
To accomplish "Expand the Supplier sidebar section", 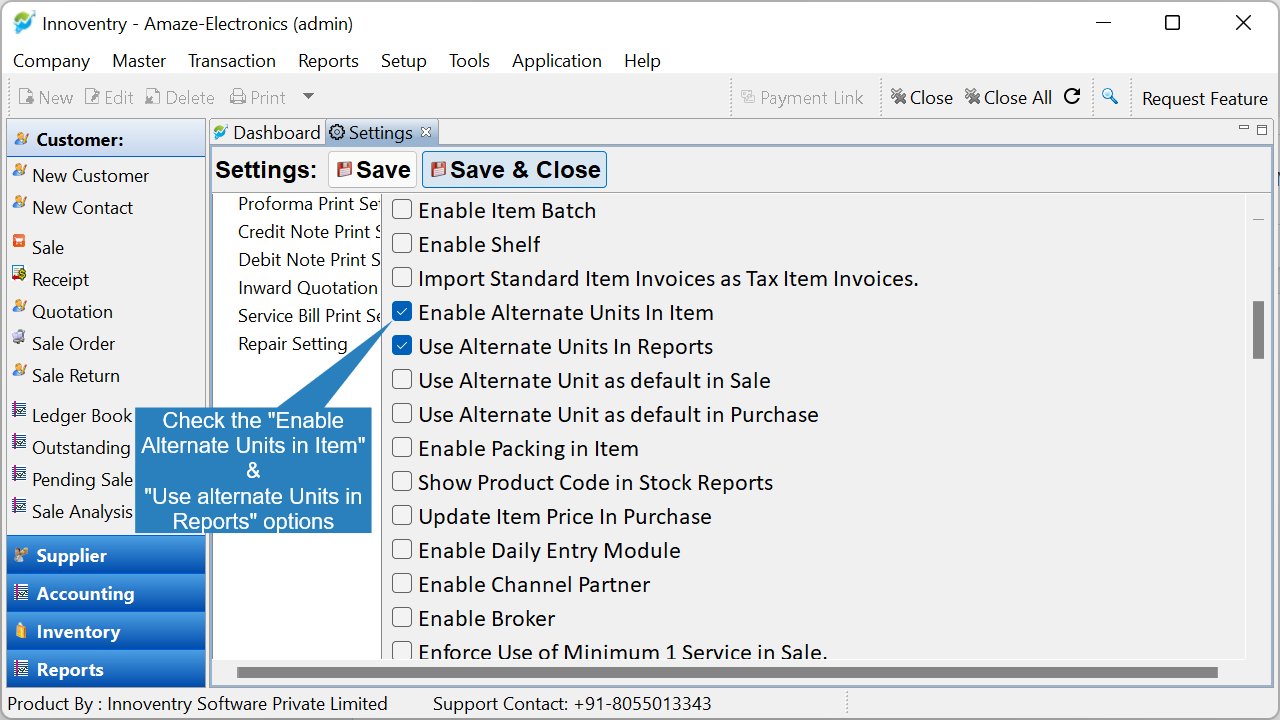I will tap(106, 555).
